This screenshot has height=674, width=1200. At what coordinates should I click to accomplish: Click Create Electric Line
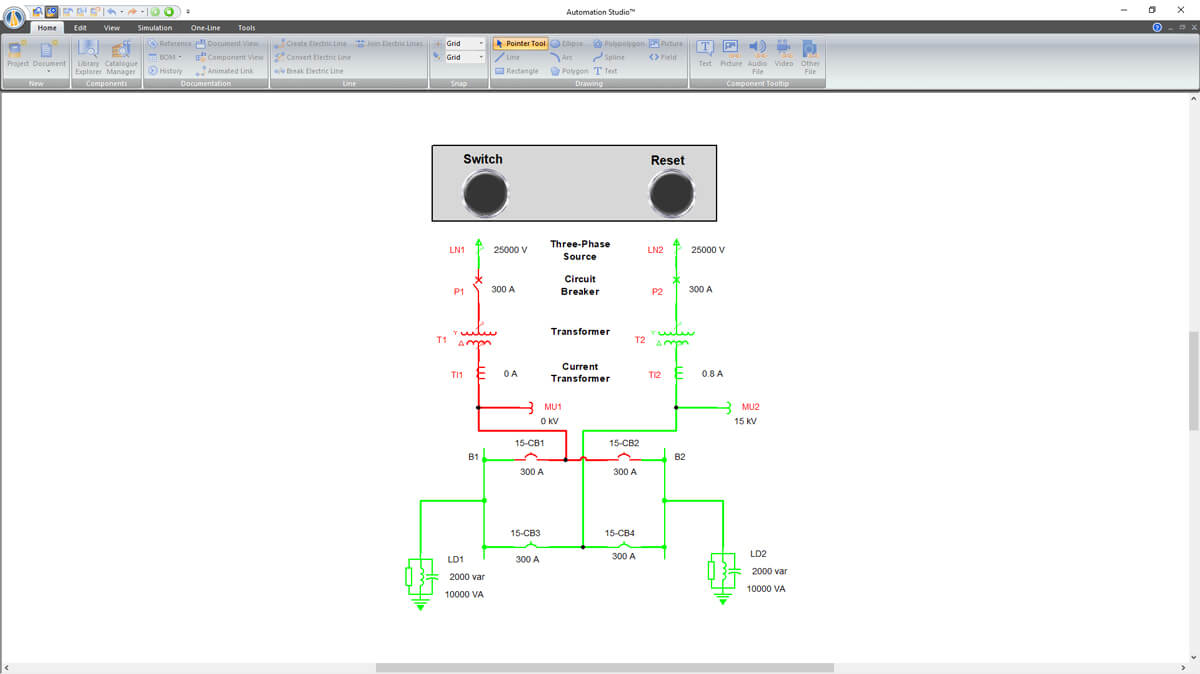point(309,44)
